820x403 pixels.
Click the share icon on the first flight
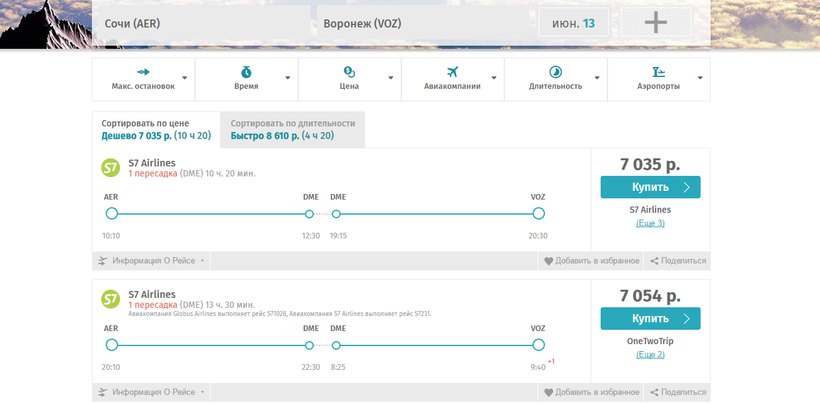654,261
